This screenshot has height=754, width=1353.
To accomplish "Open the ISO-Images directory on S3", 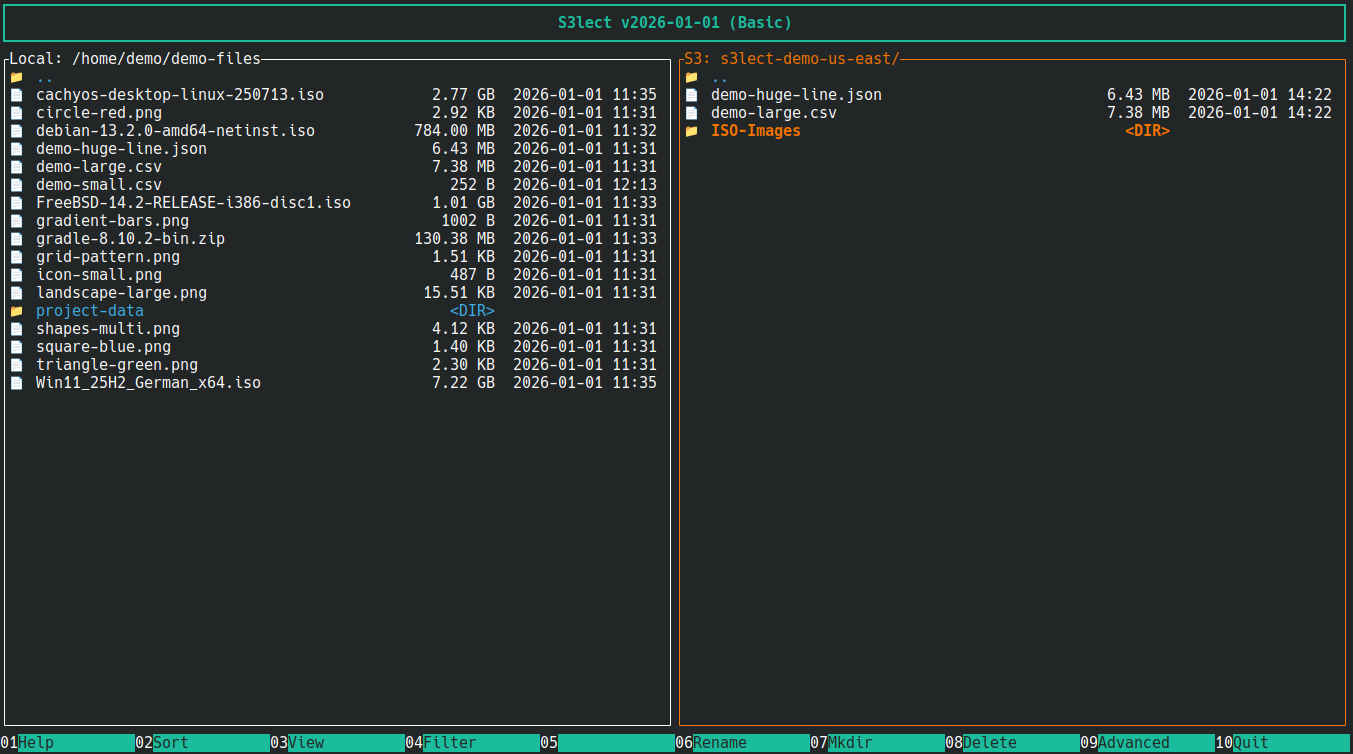I will pos(755,130).
